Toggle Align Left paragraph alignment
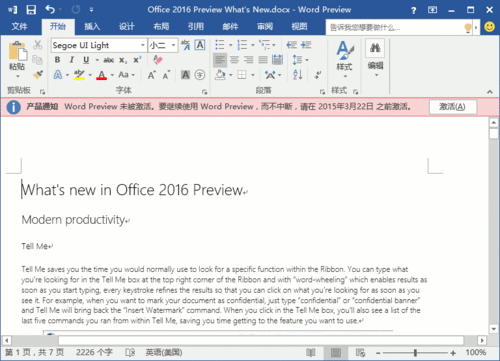The height and width of the screenshot is (361, 500). [x=220, y=60]
